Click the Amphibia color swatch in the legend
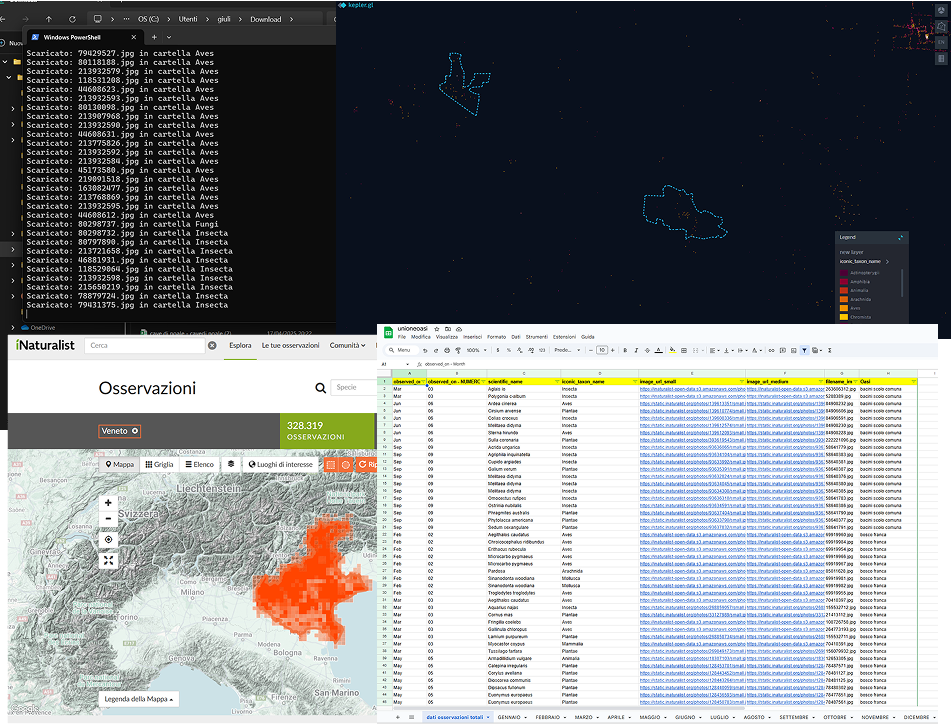The height and width of the screenshot is (724, 951). click(844, 281)
